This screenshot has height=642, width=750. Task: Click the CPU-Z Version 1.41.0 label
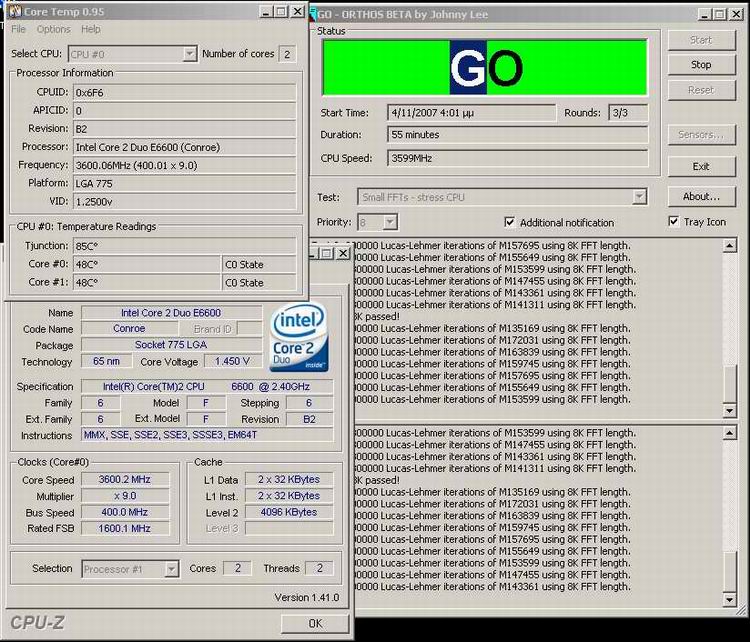pyautogui.click(x=307, y=598)
